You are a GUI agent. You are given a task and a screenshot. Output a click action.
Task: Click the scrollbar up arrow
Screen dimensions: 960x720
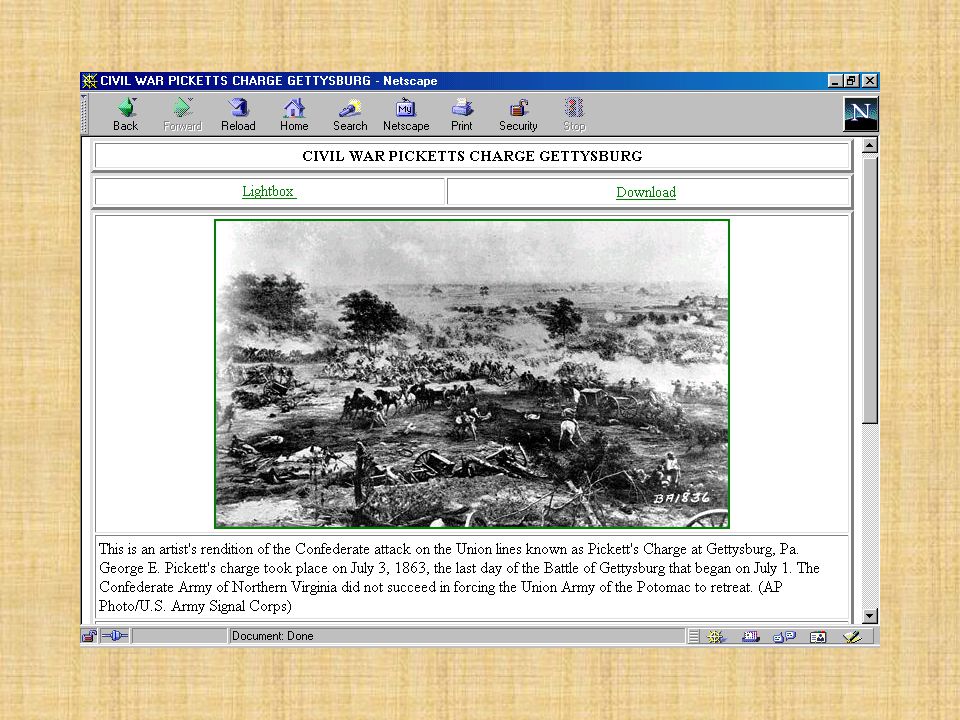point(869,146)
